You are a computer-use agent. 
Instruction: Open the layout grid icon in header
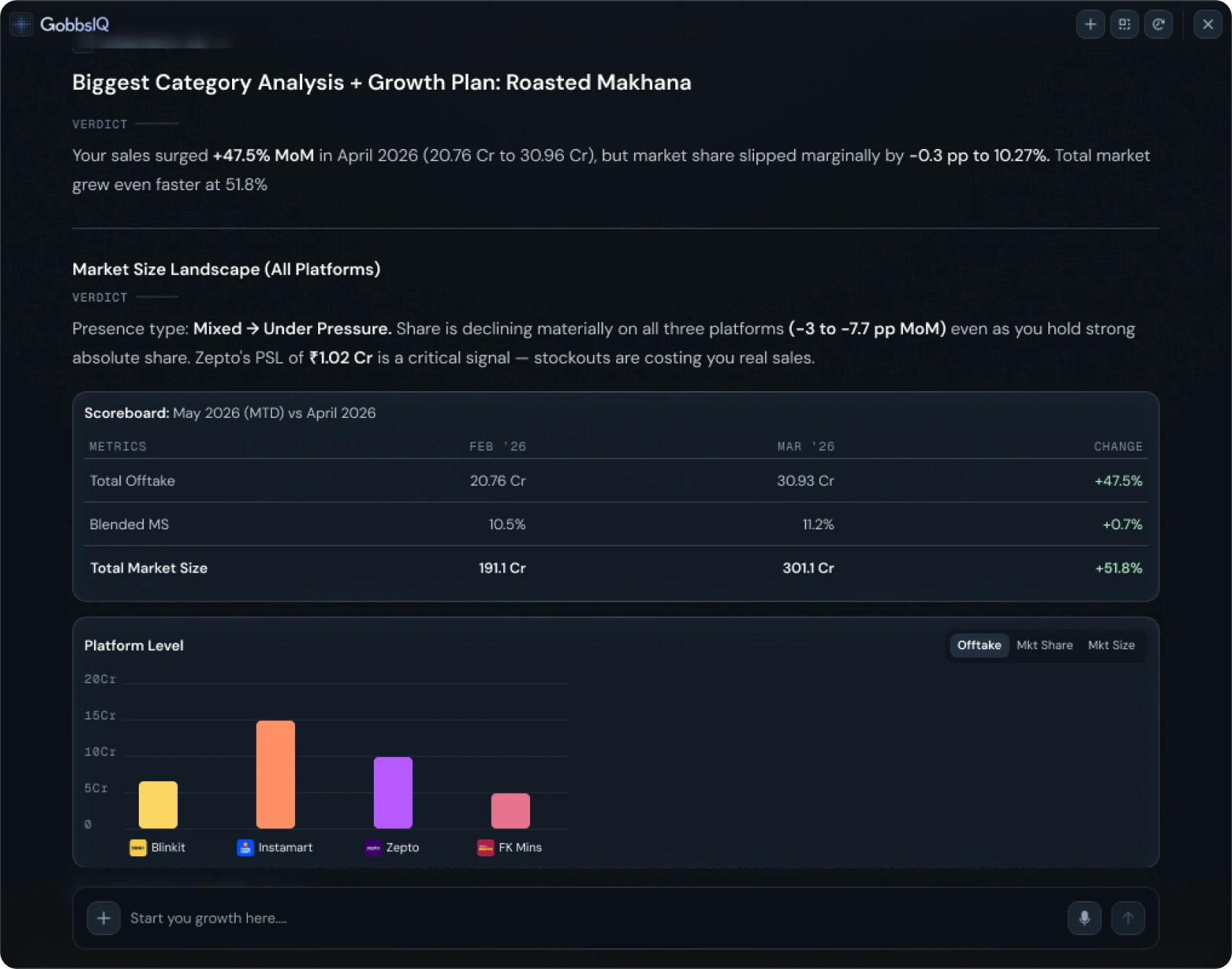(1124, 25)
